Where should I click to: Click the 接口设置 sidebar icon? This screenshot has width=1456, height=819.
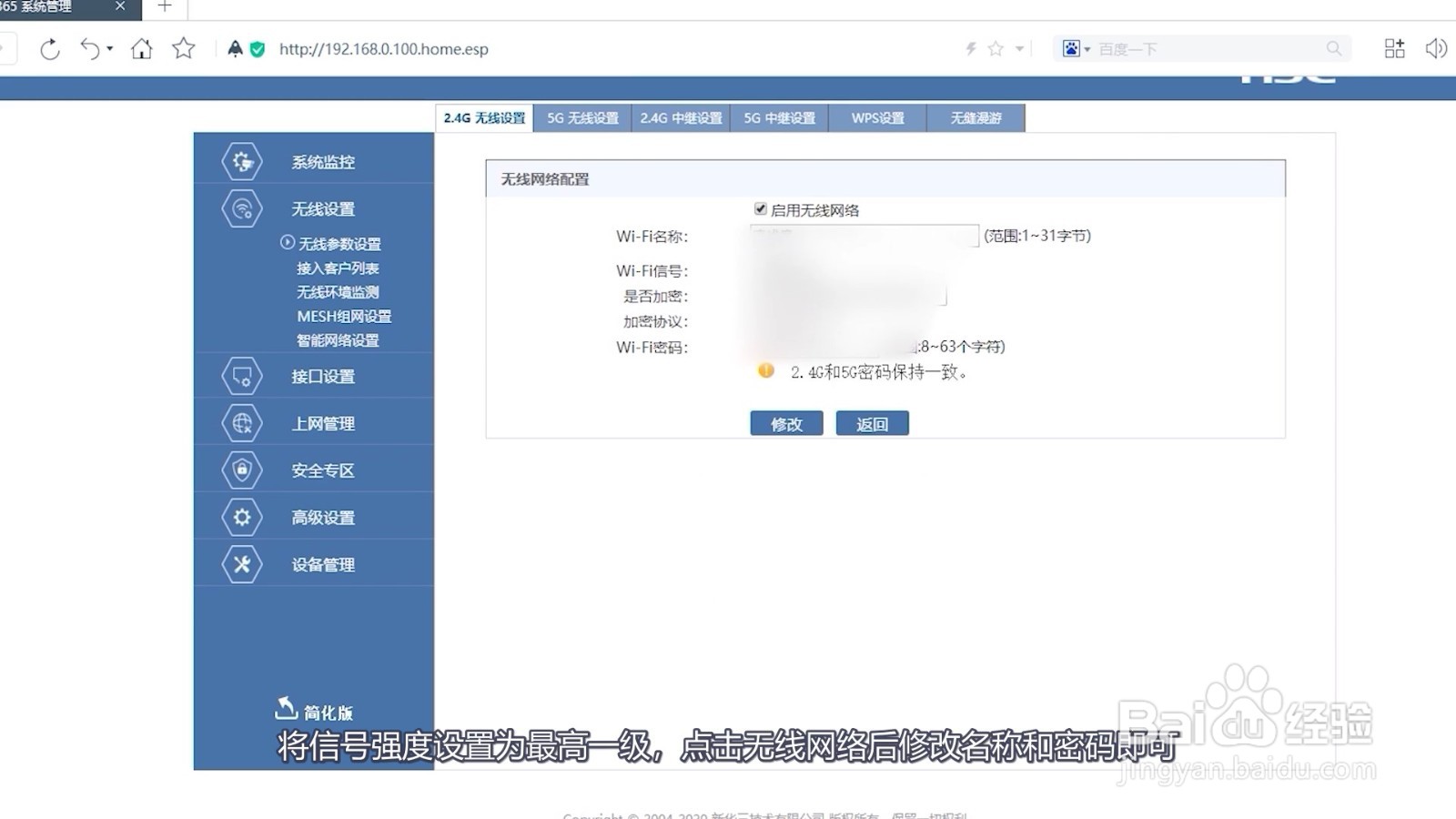(x=242, y=376)
